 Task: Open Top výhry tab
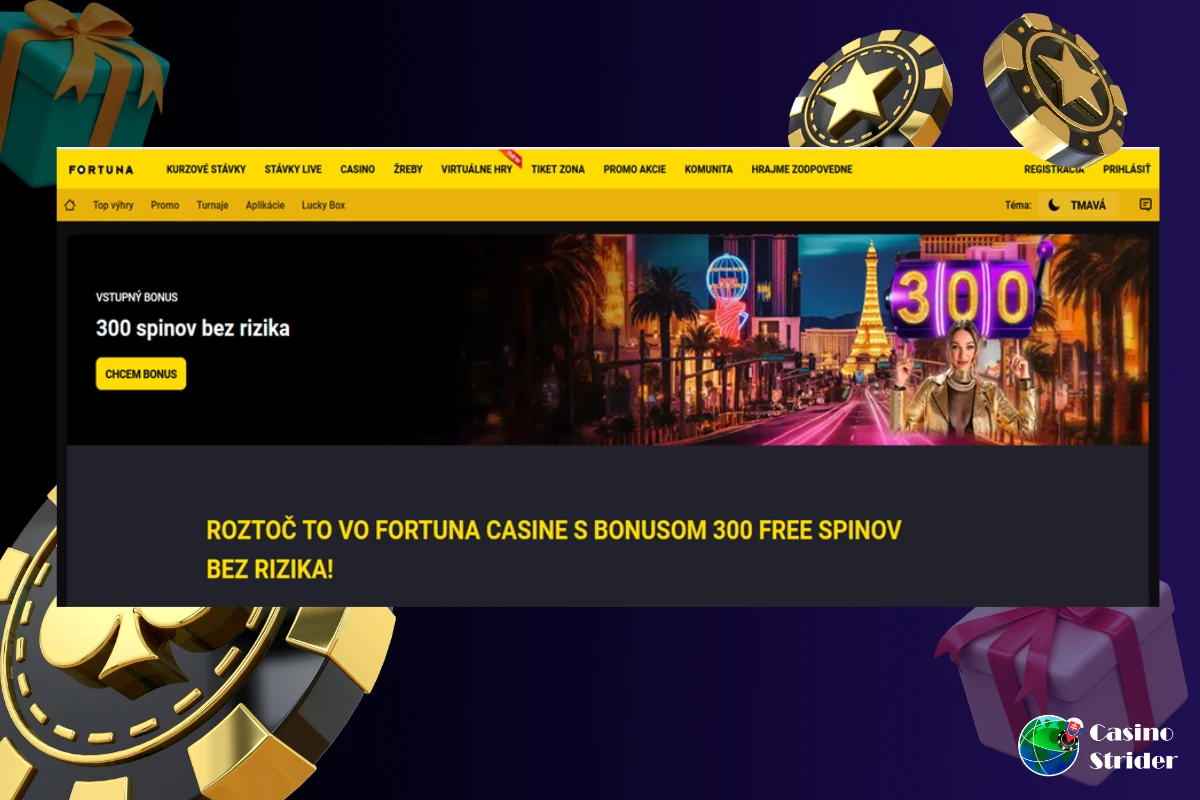(113, 205)
